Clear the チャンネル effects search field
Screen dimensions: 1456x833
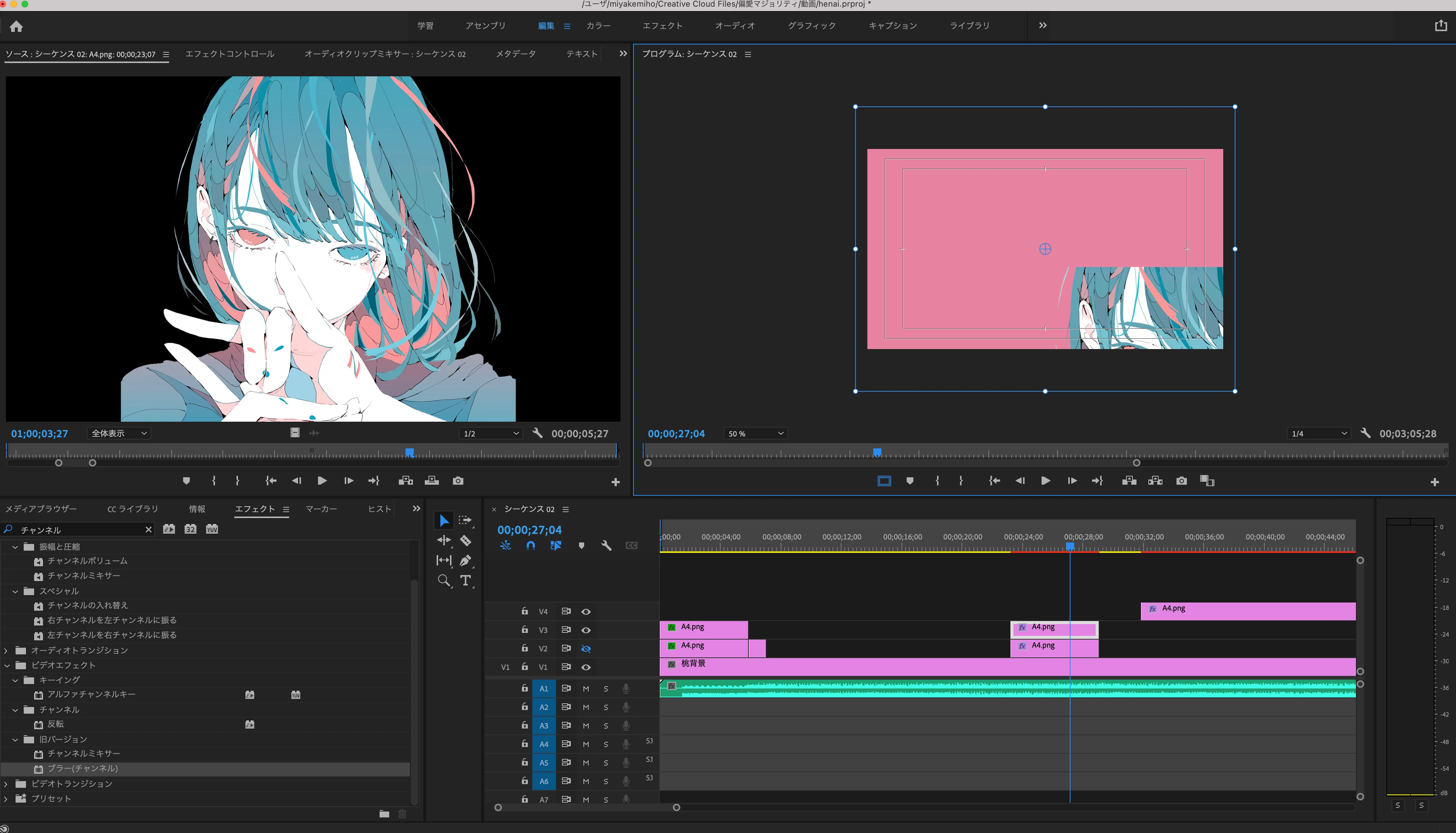(x=148, y=529)
